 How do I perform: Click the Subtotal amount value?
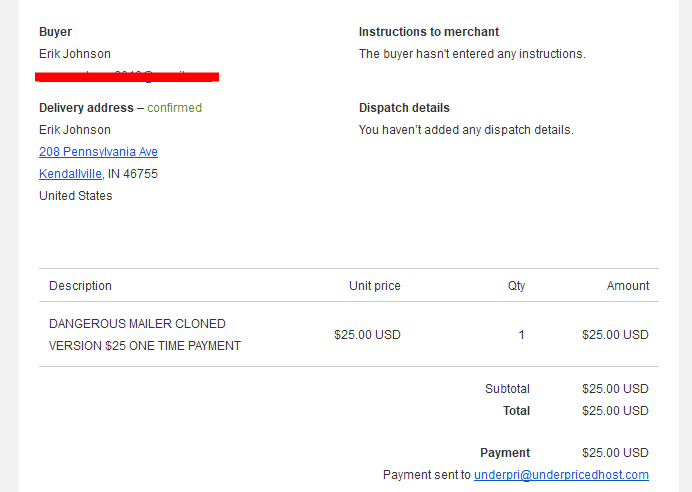615,389
